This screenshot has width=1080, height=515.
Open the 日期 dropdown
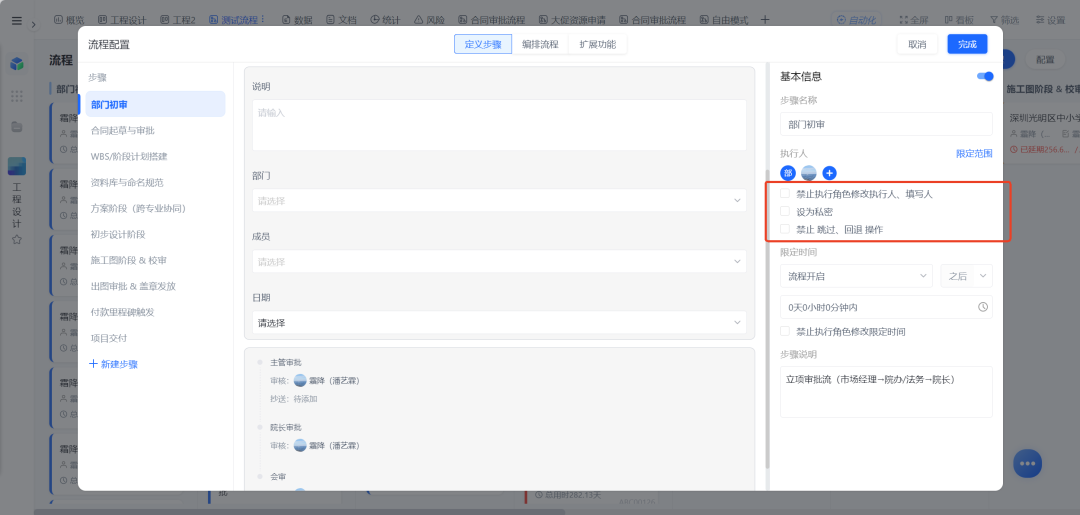499,322
